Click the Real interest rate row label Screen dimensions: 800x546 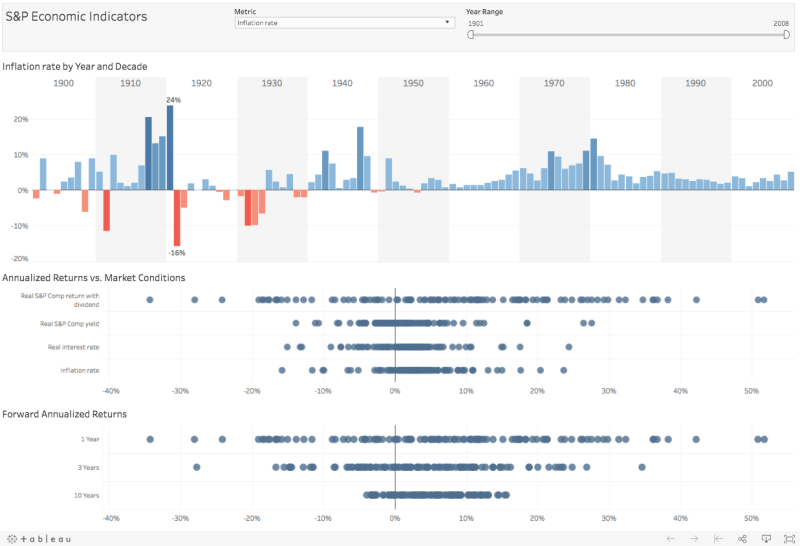point(73,347)
